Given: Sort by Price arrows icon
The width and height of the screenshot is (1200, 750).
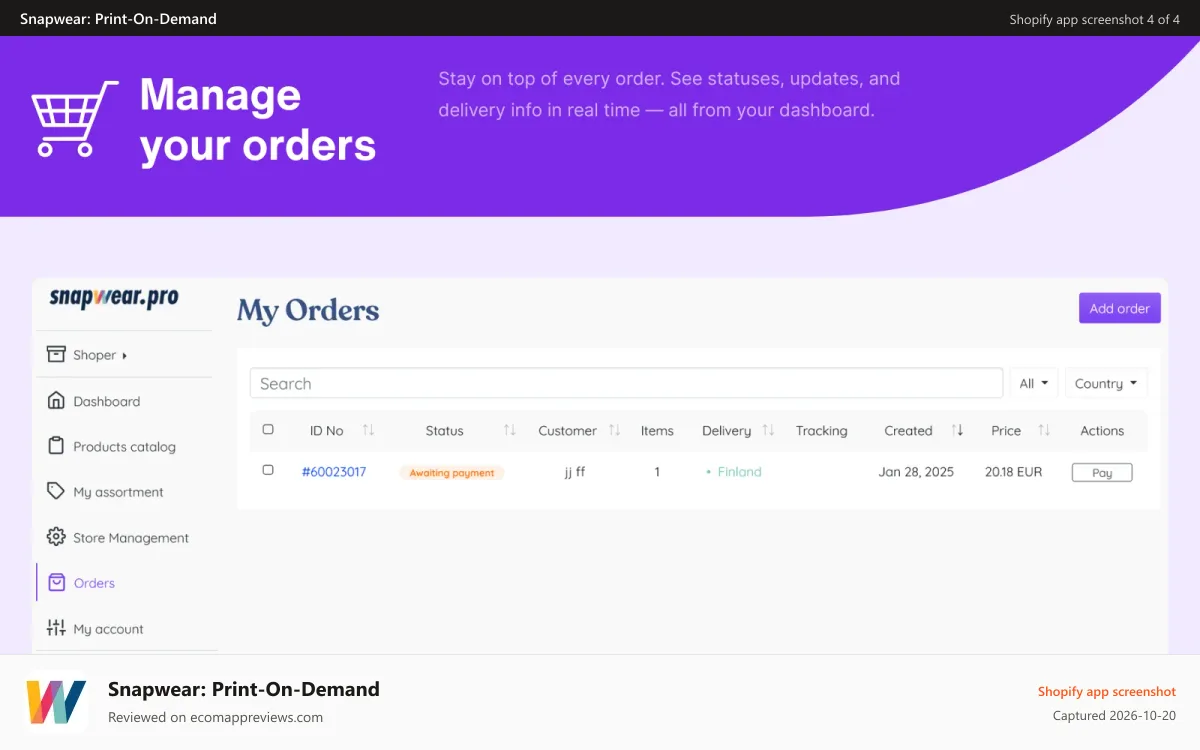Looking at the screenshot, I should 1044,430.
